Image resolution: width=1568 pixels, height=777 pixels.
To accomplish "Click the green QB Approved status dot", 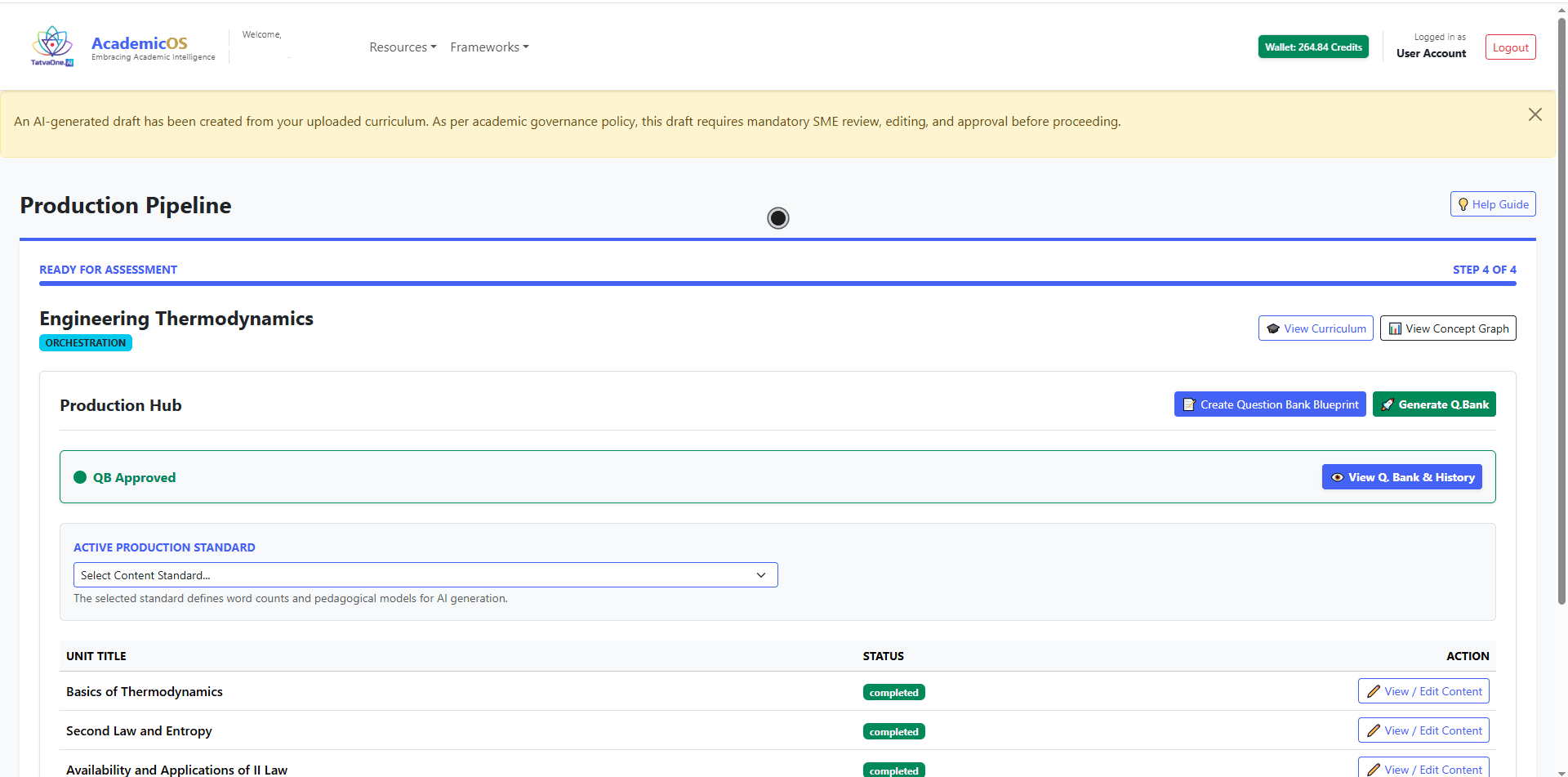I will (80, 478).
